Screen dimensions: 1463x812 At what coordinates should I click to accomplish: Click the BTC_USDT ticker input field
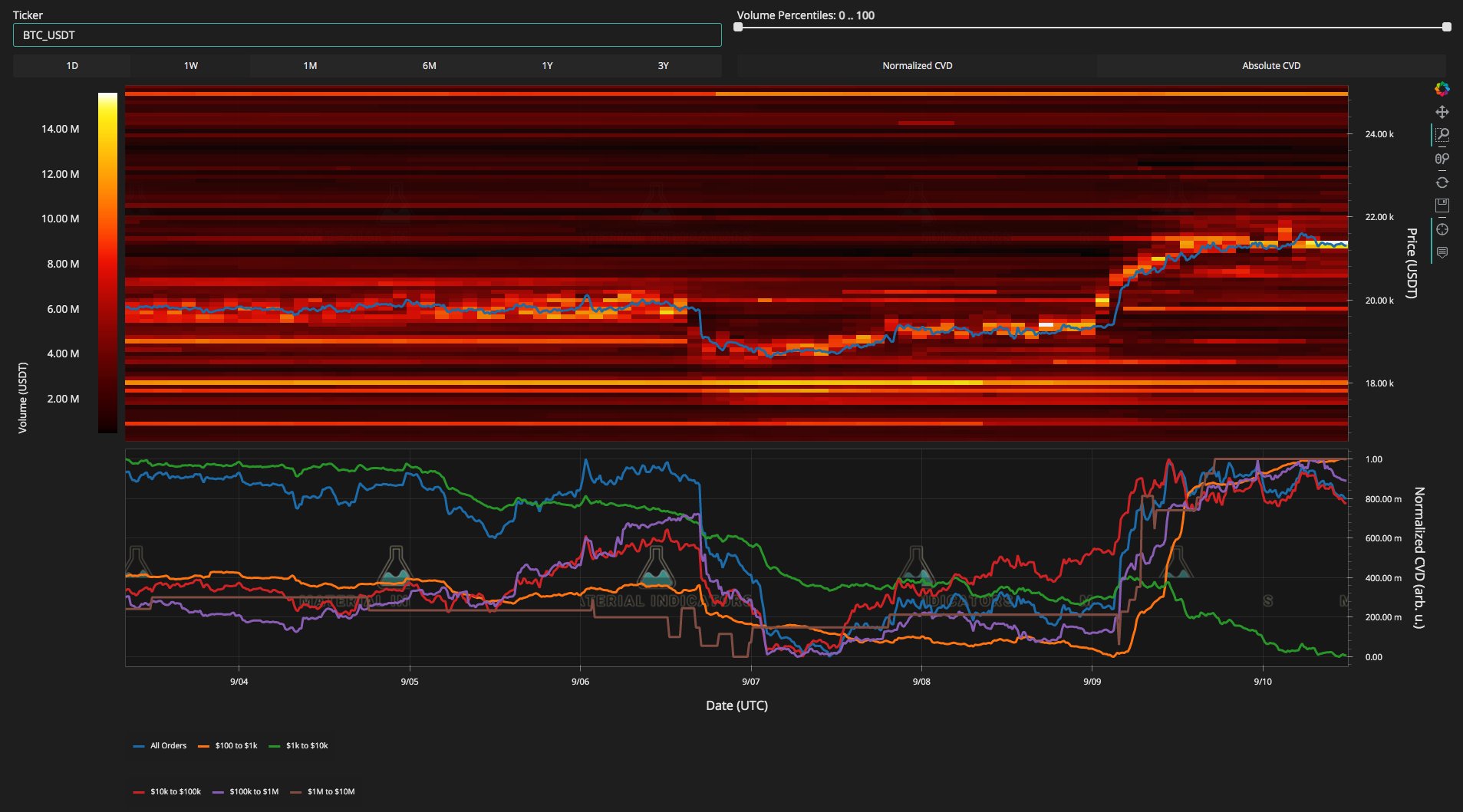pyautogui.click(x=367, y=35)
